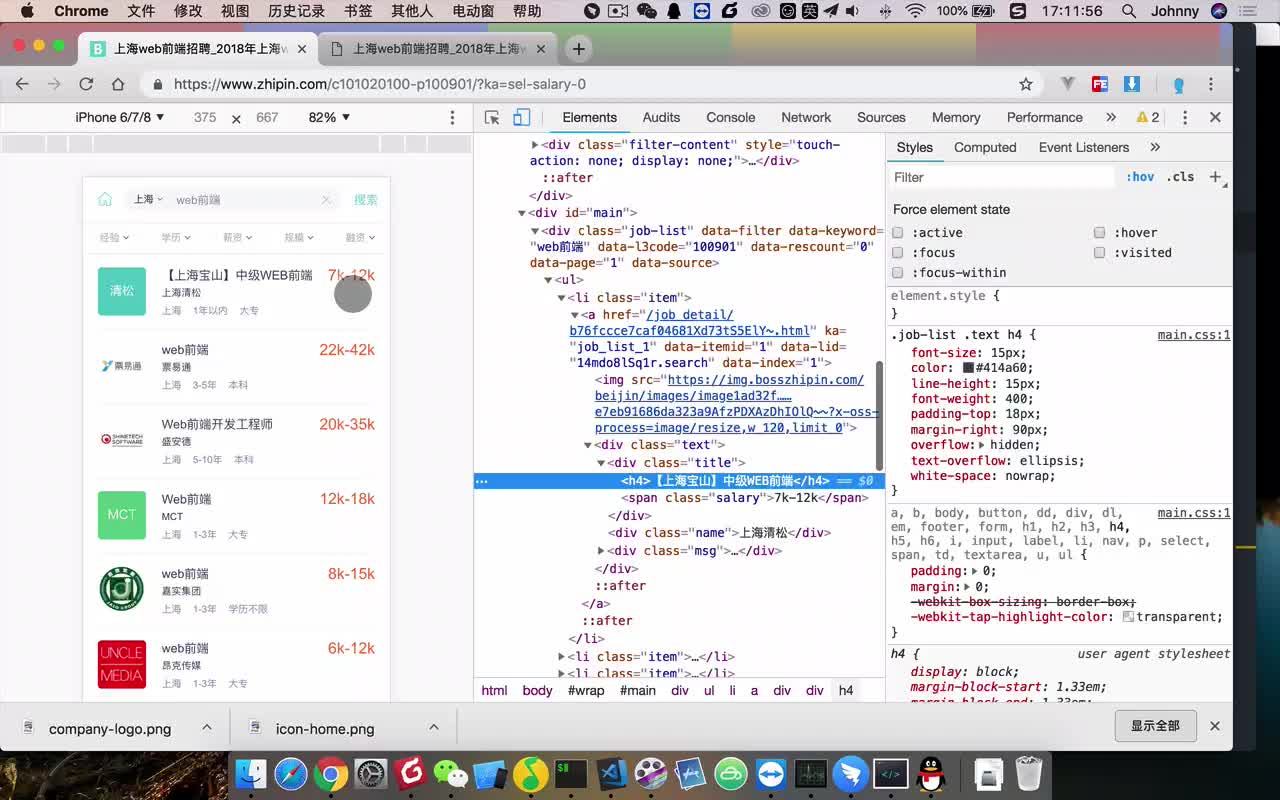The width and height of the screenshot is (1280, 800).
Task: Open main.css:1 link for .job-list rule
Action: click(1194, 335)
